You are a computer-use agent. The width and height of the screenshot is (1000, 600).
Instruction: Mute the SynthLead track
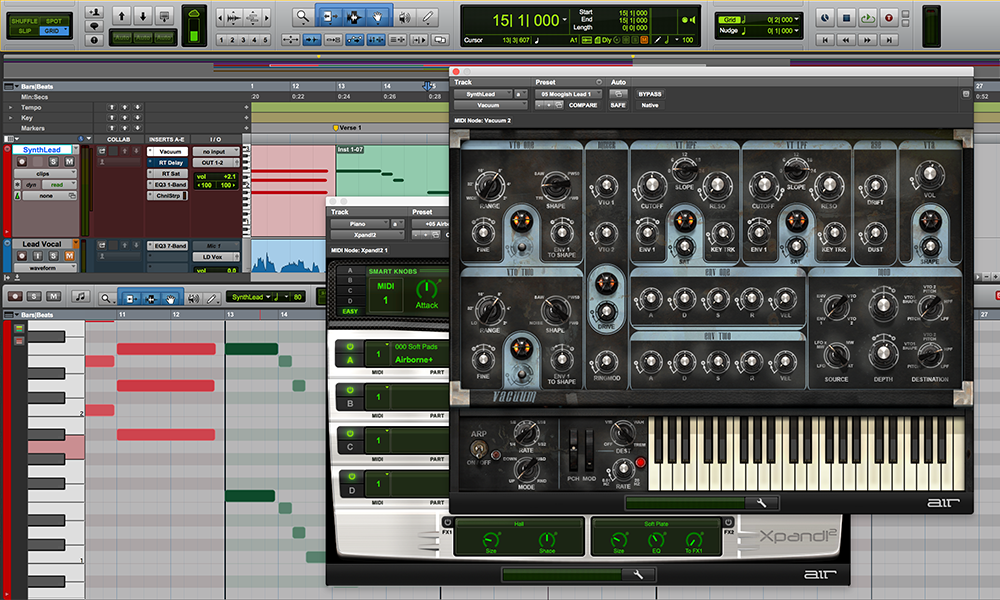coord(69,162)
